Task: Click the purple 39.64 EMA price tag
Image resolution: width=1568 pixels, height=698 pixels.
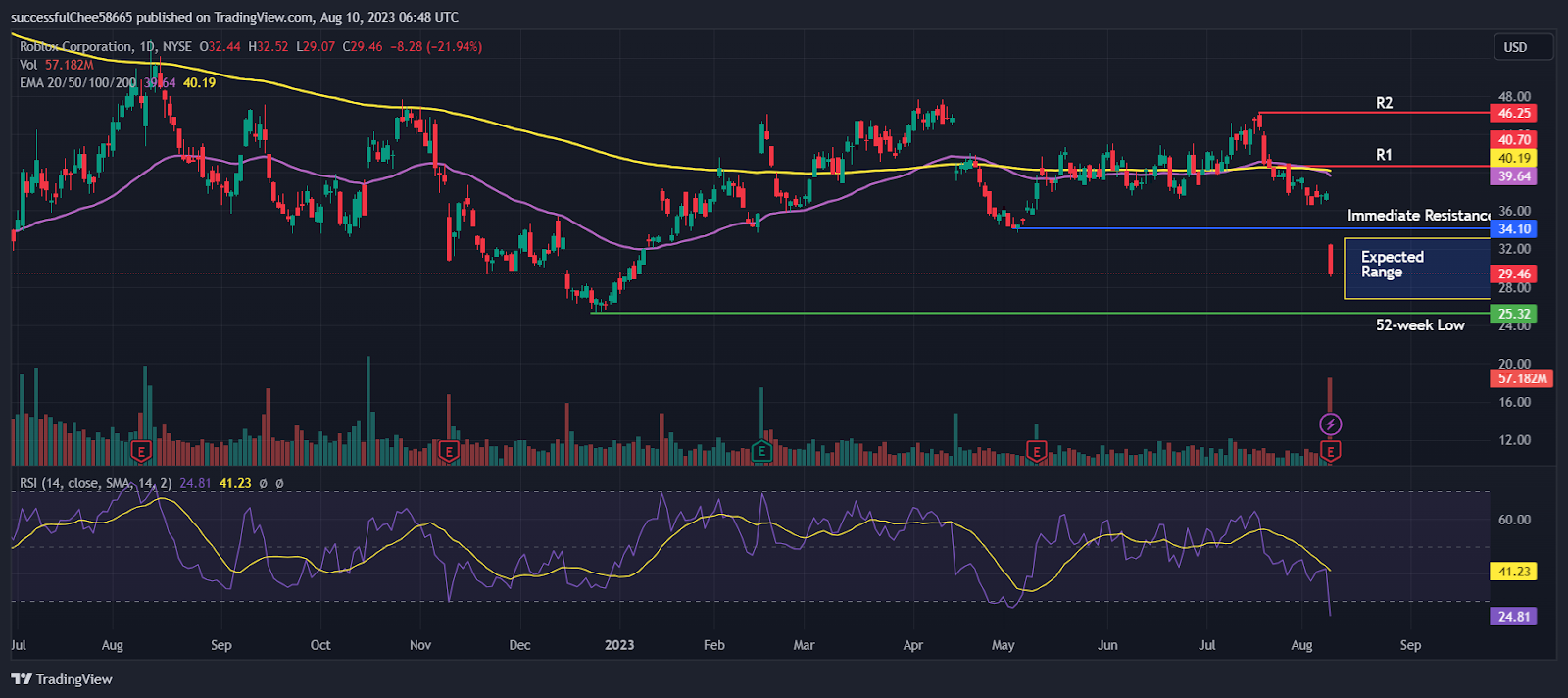Action: point(1514,177)
